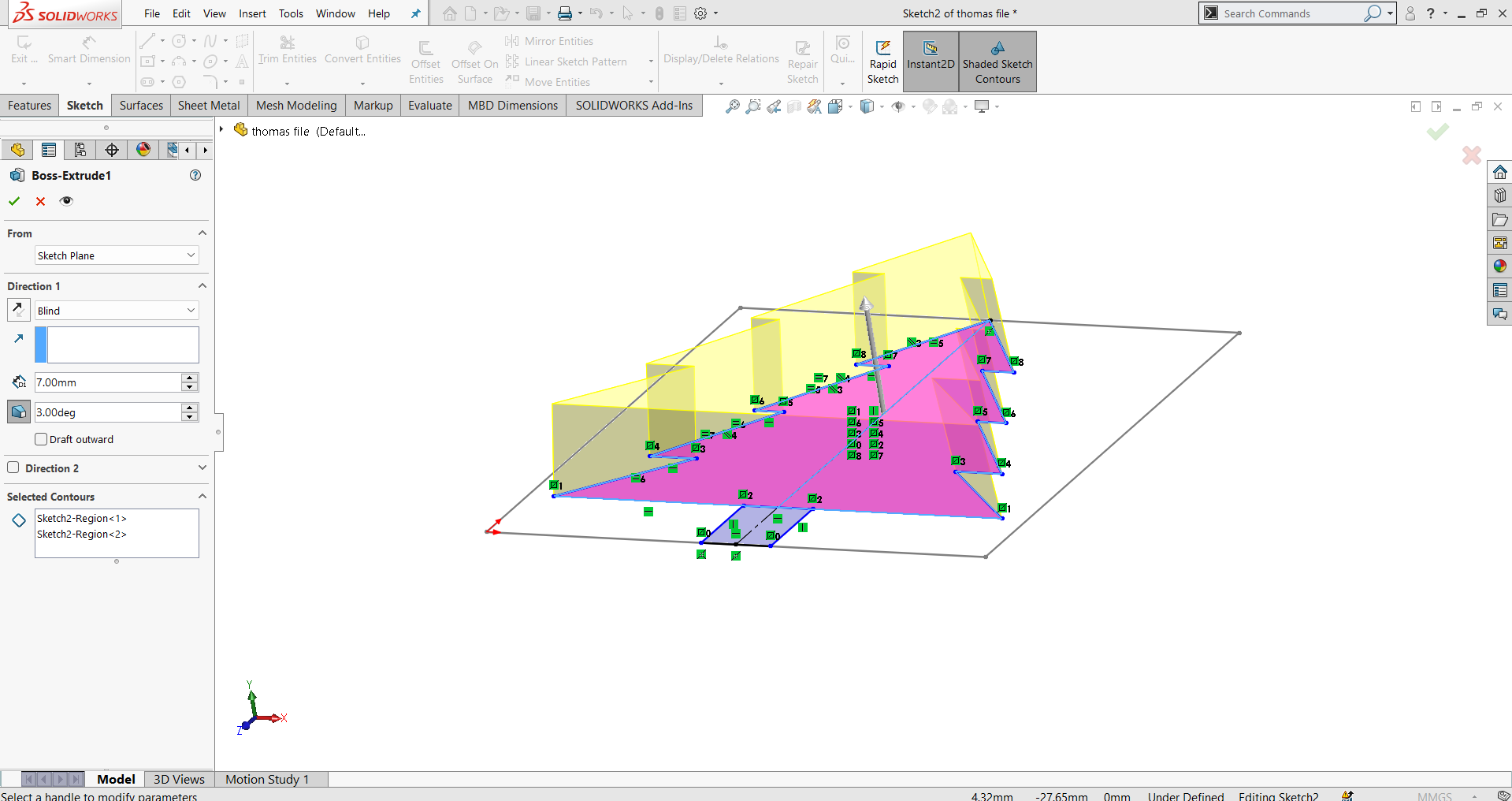Toggle the detailed preview eye icon
Image resolution: width=1512 pixels, height=801 pixels.
point(67,201)
